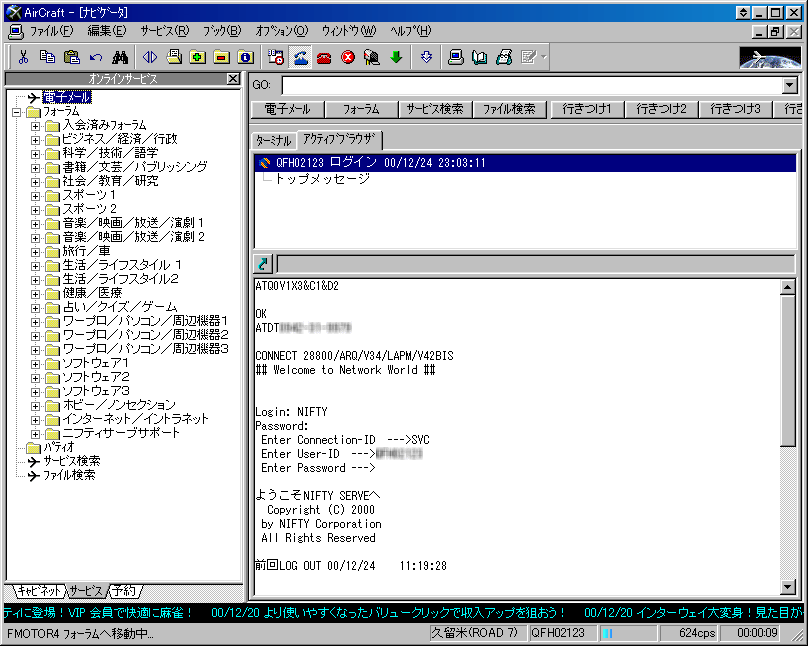Click the mailbox toolbar icon
808x646 pixels.
[372, 57]
